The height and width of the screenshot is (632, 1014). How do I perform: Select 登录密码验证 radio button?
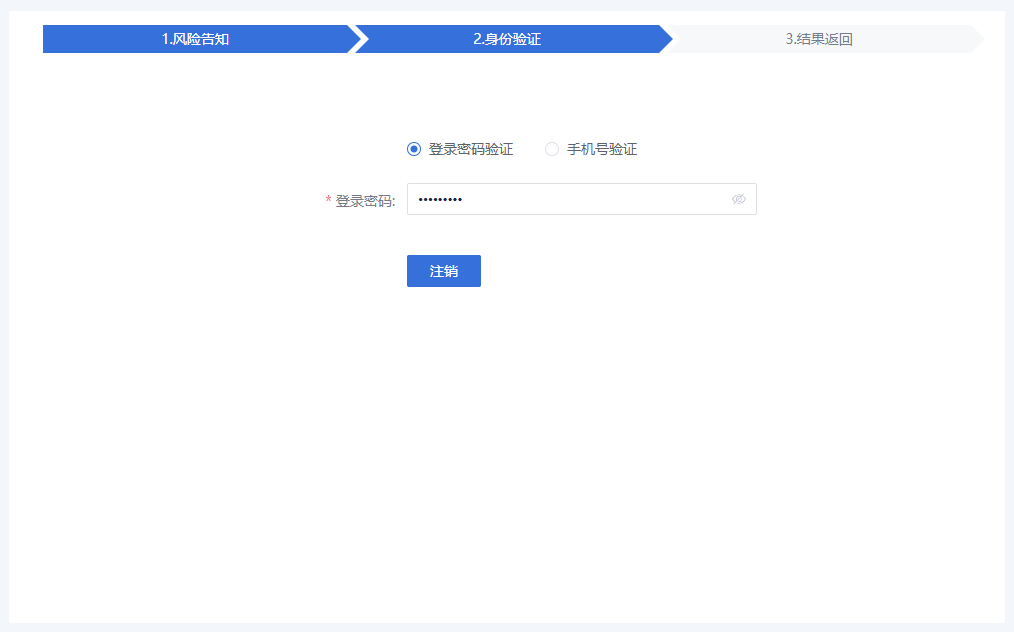click(x=414, y=149)
